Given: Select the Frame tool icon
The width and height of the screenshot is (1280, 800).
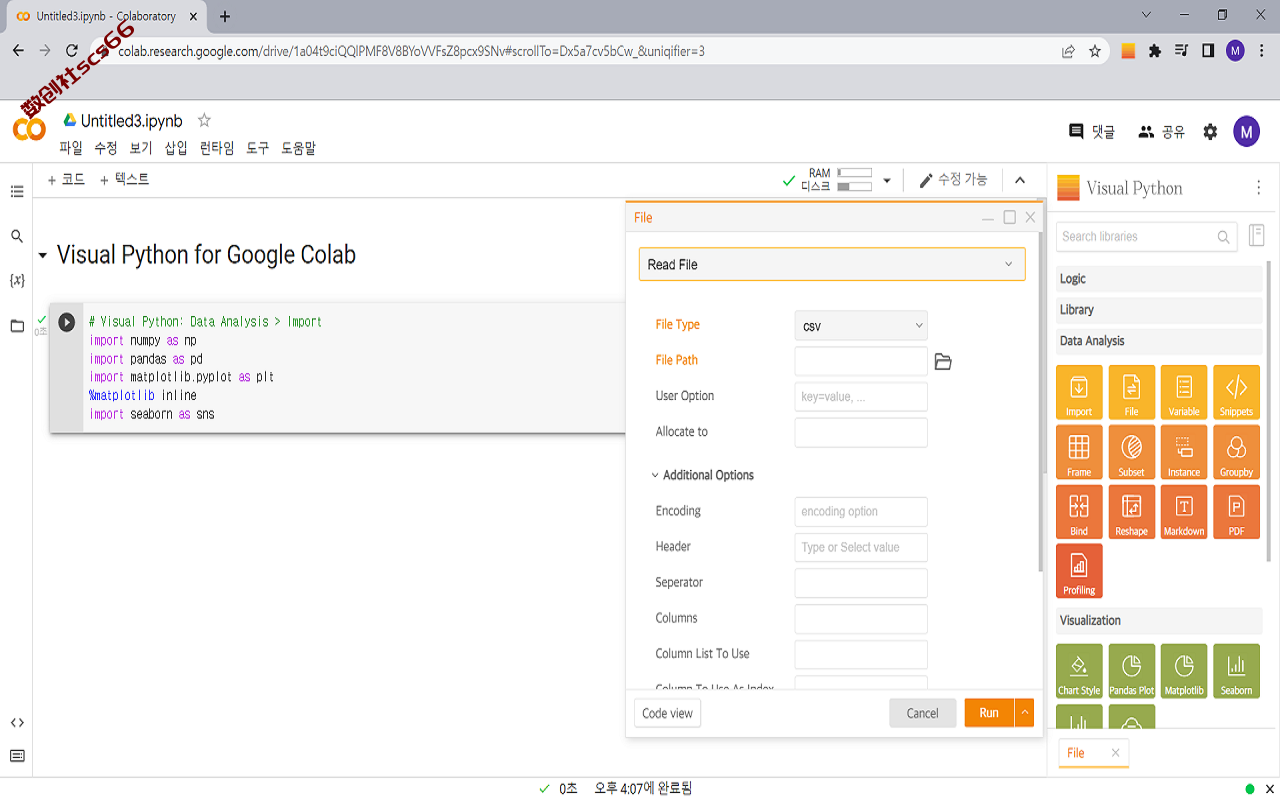Looking at the screenshot, I should click(1079, 452).
